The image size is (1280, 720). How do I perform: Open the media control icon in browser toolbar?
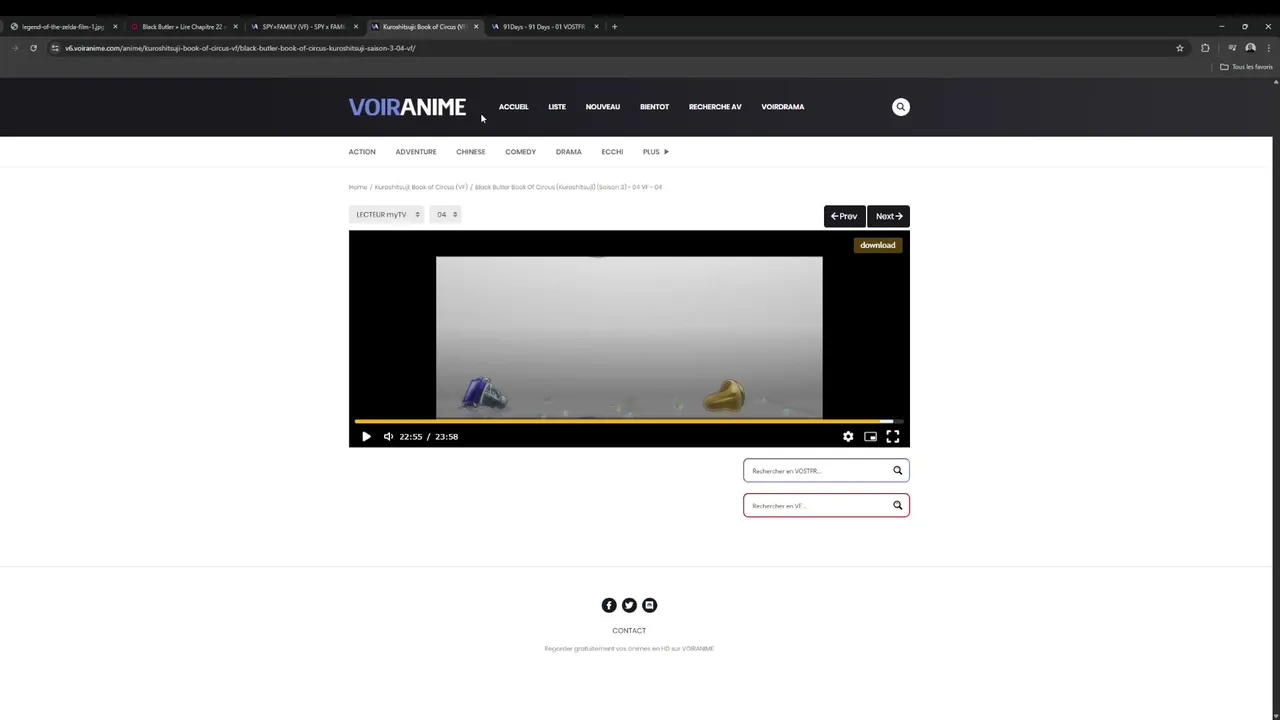[x=1232, y=48]
